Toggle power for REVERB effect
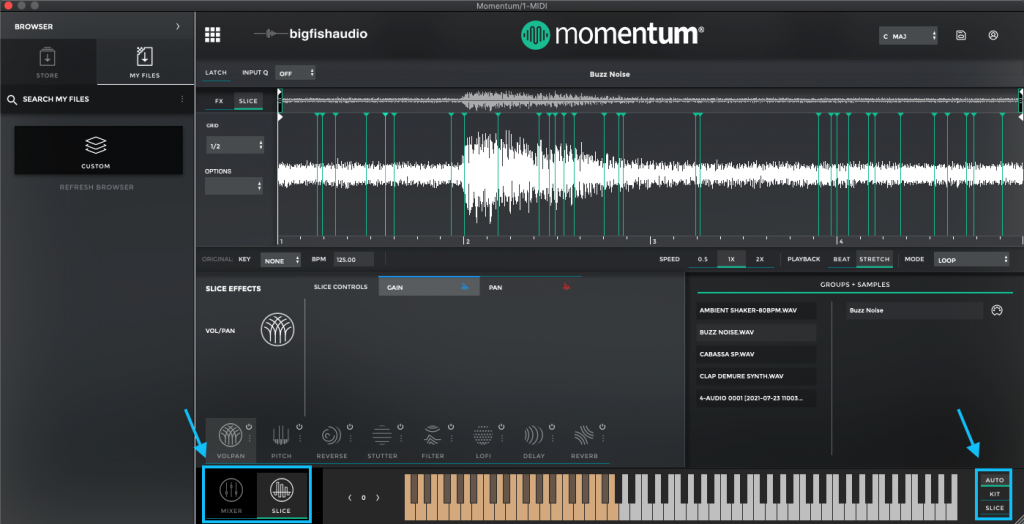Image resolution: width=1024 pixels, height=524 pixels. pyautogui.click(x=601, y=426)
